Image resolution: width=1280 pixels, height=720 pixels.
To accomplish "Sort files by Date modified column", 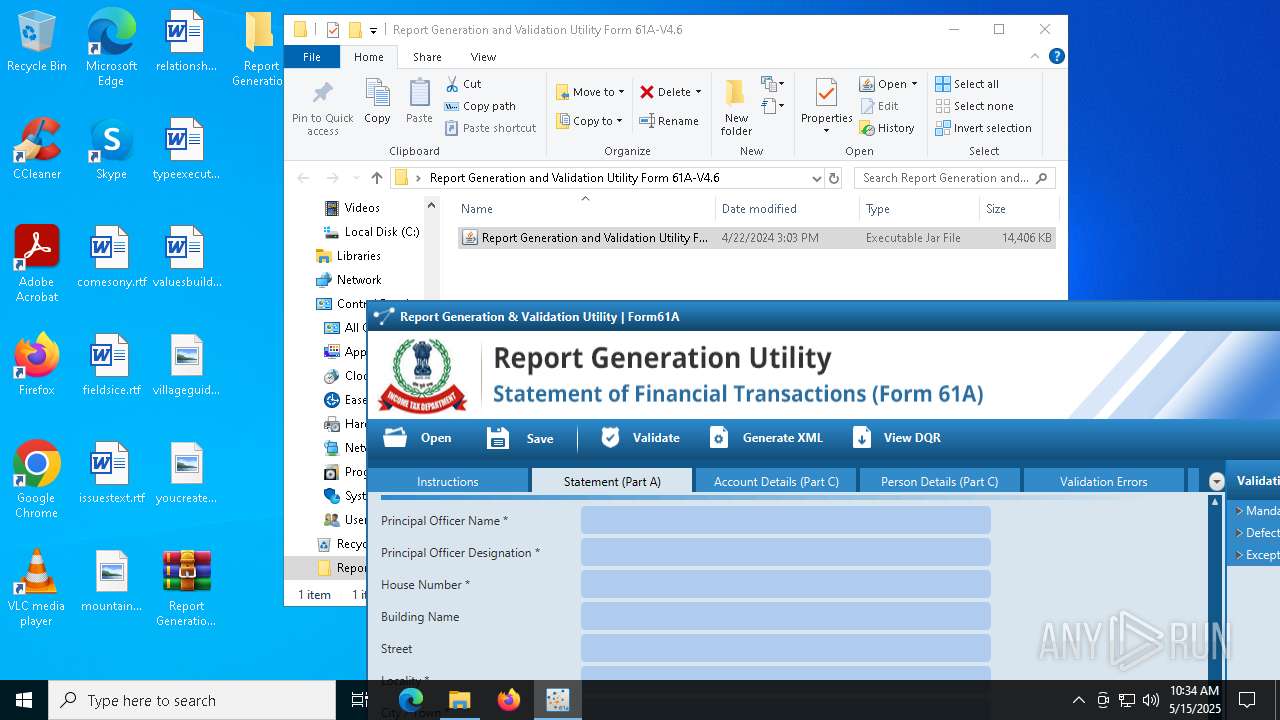I will click(x=788, y=209).
